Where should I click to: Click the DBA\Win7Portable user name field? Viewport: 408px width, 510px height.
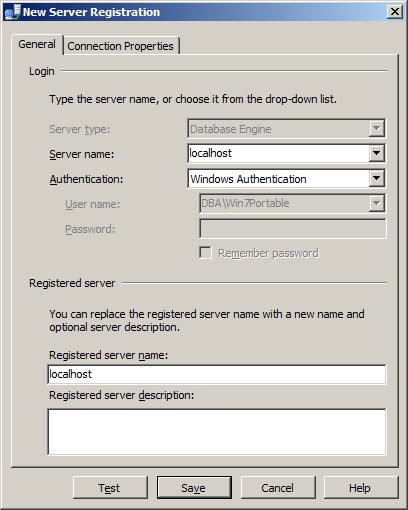coord(285,203)
